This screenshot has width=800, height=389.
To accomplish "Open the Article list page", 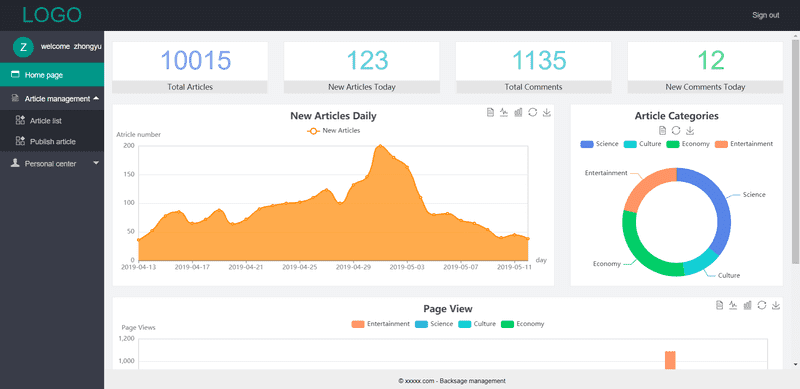I will [52, 120].
